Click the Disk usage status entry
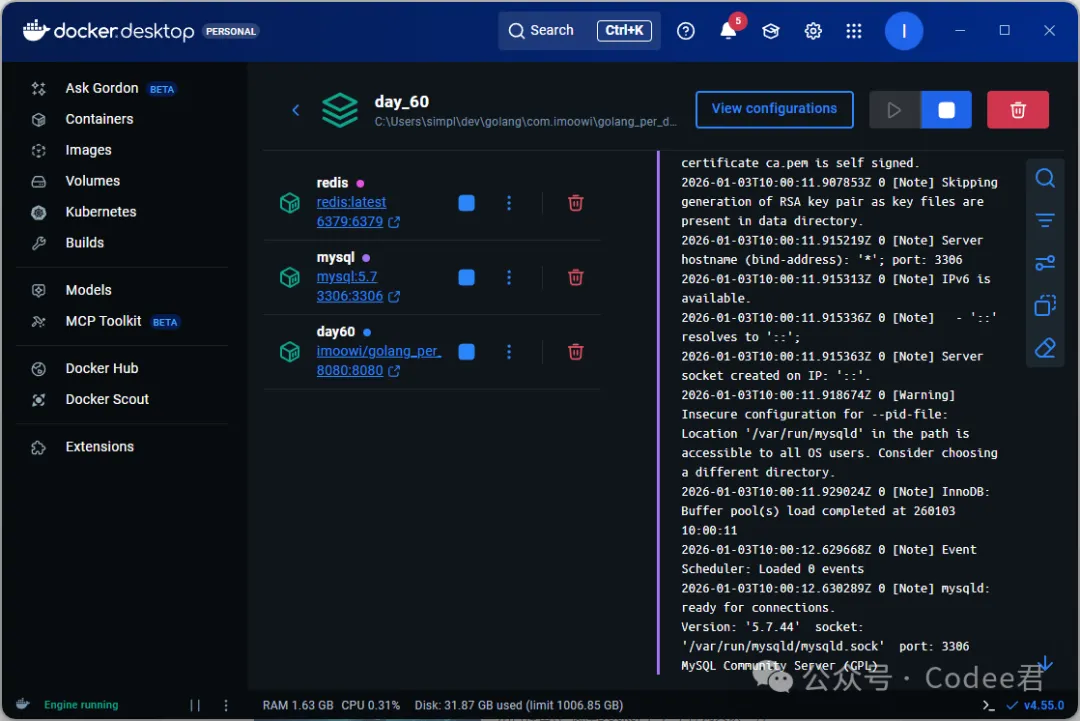Viewport: 1080px width, 721px height. pyautogui.click(x=518, y=705)
